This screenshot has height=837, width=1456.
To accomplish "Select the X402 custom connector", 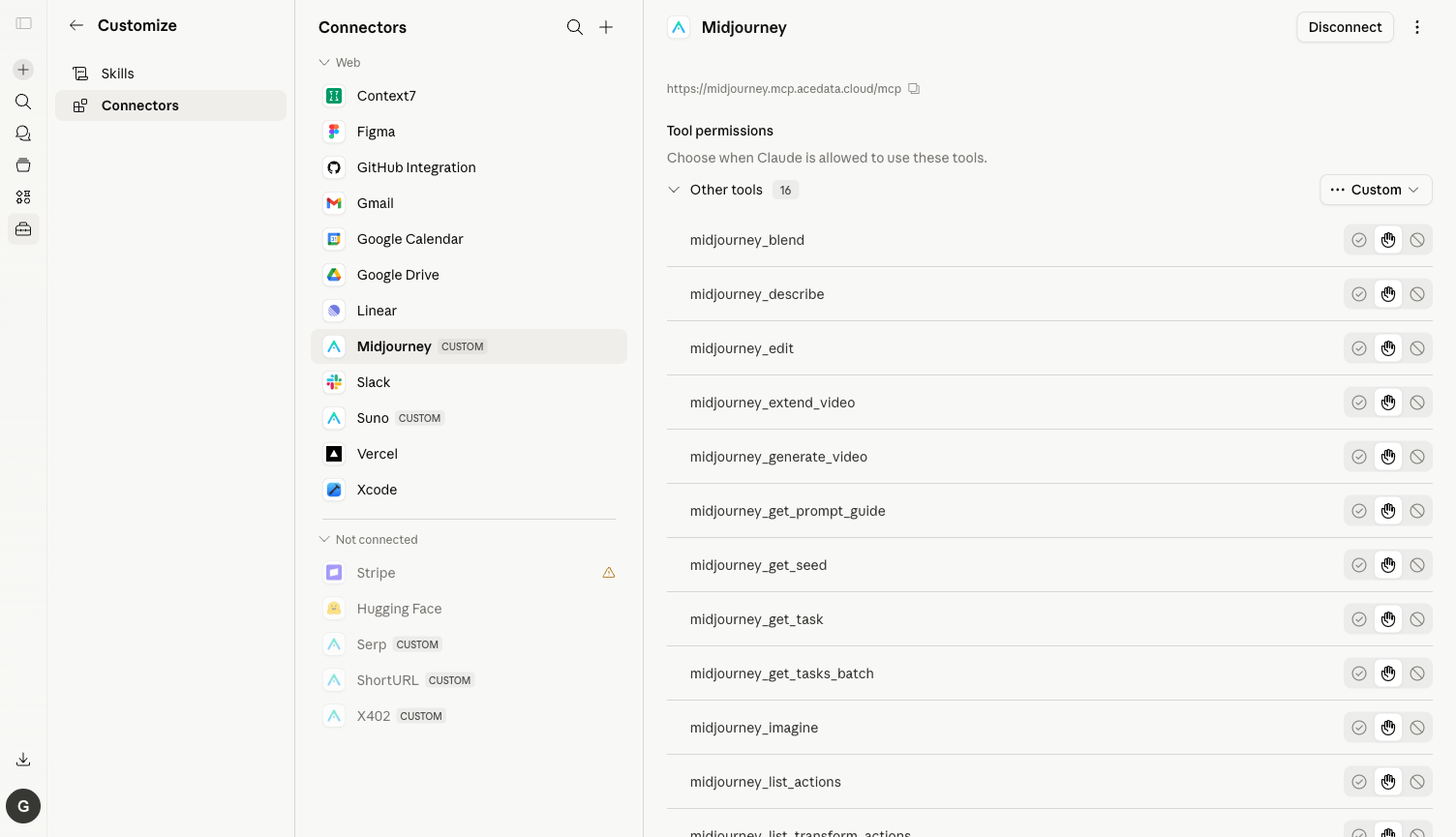I will [469, 716].
